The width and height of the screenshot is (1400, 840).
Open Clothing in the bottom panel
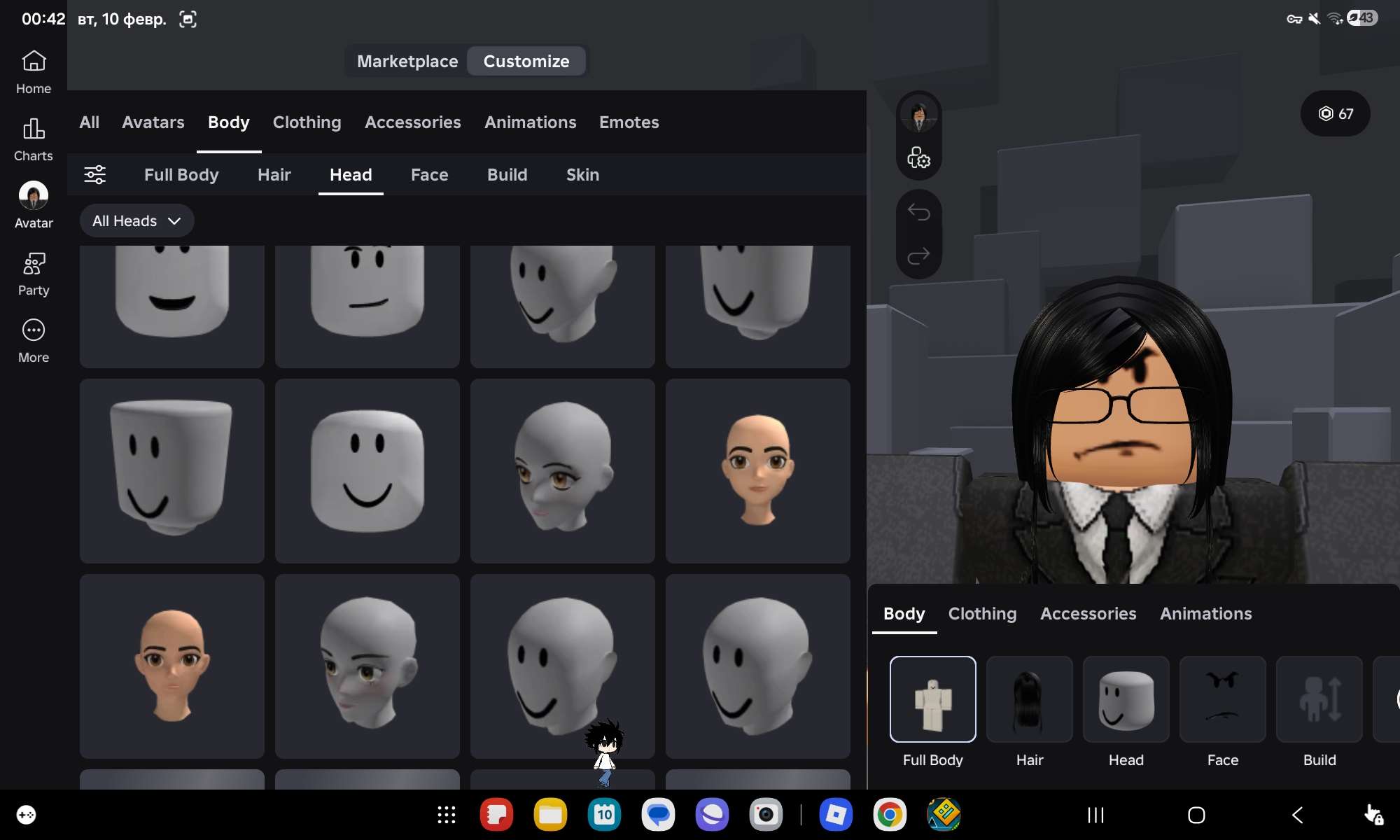tap(982, 614)
